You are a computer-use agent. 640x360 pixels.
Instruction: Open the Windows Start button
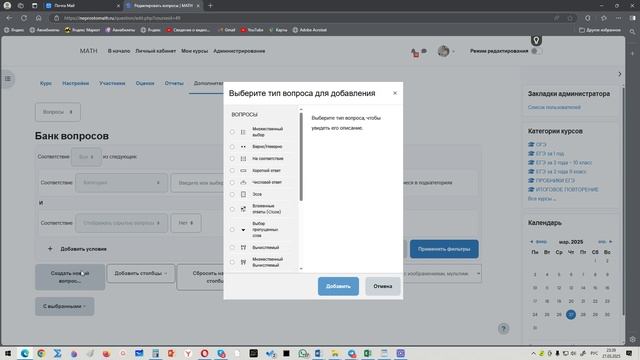pos(8,353)
